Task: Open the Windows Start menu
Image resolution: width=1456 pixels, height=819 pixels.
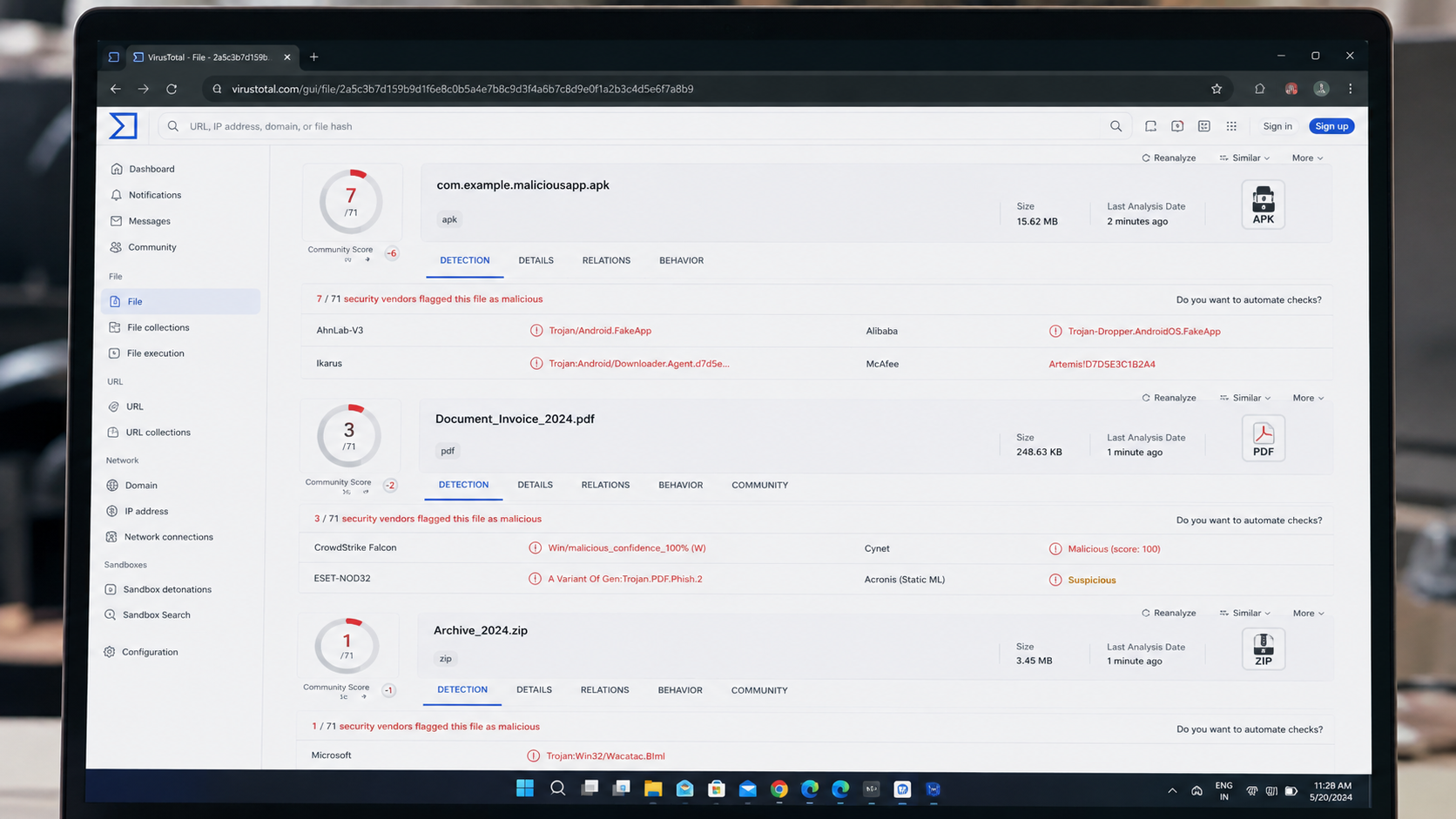Action: click(525, 789)
